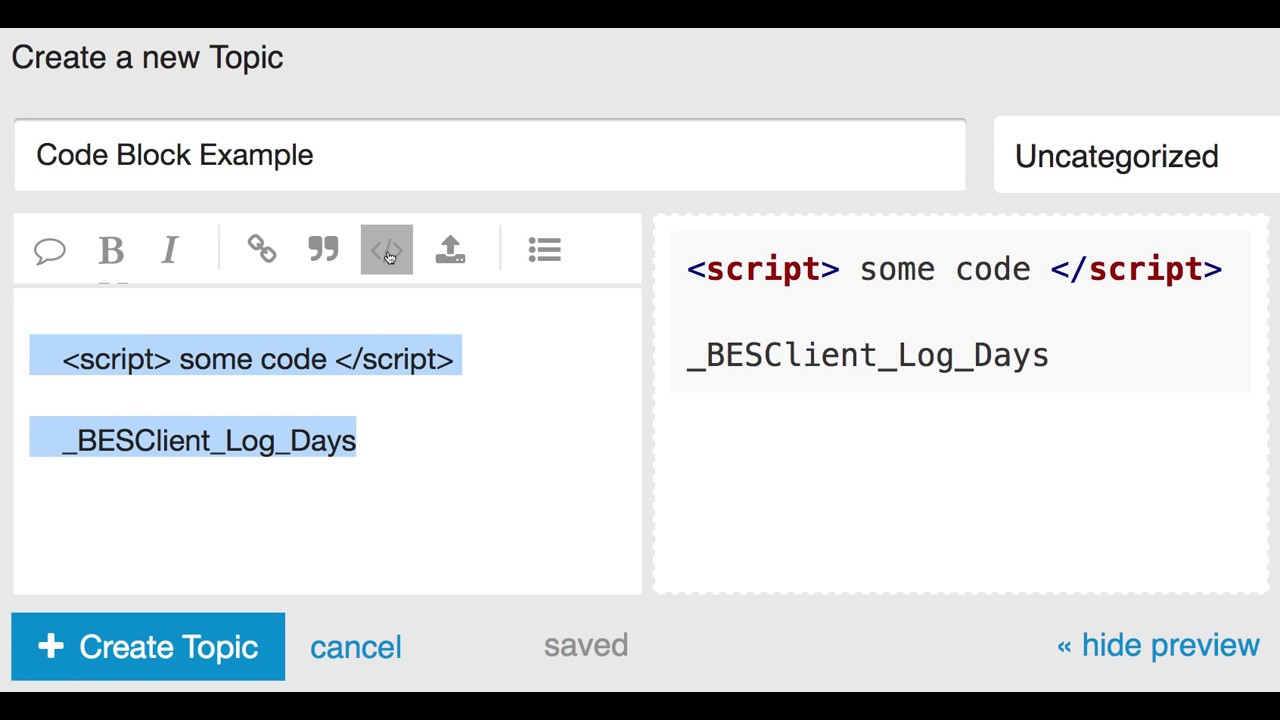Open the upload file dialog

pyautogui.click(x=450, y=249)
